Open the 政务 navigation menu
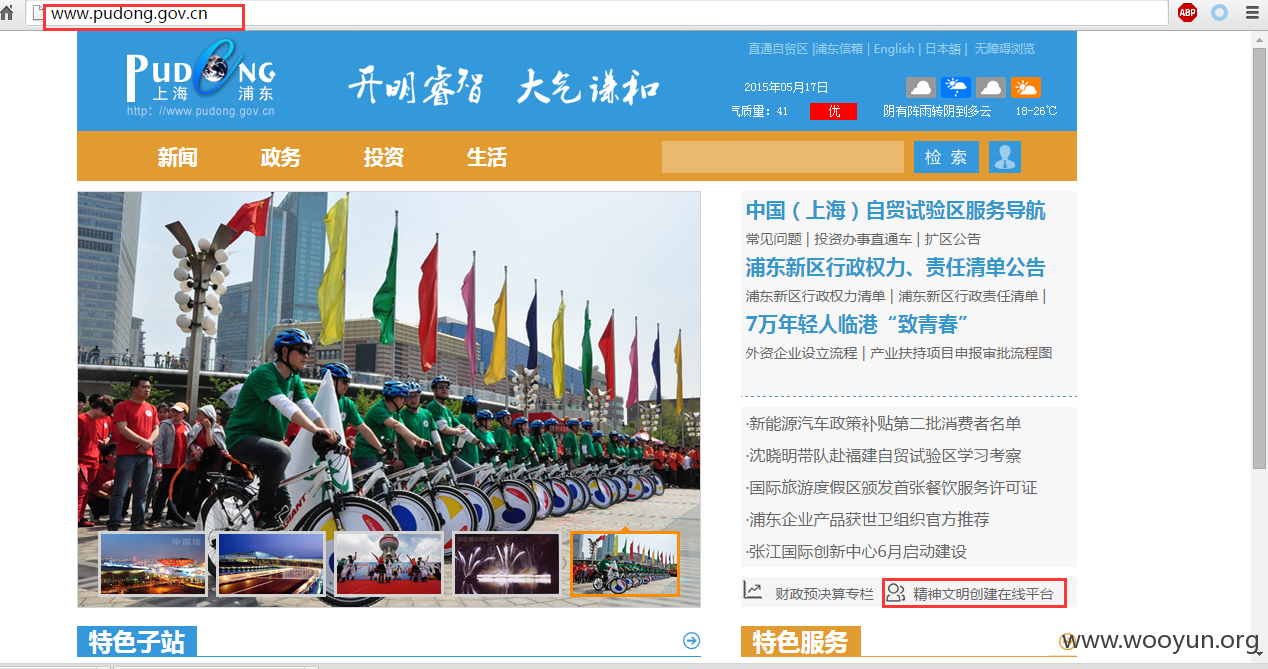Viewport: 1268px width, 669px height. [x=280, y=157]
